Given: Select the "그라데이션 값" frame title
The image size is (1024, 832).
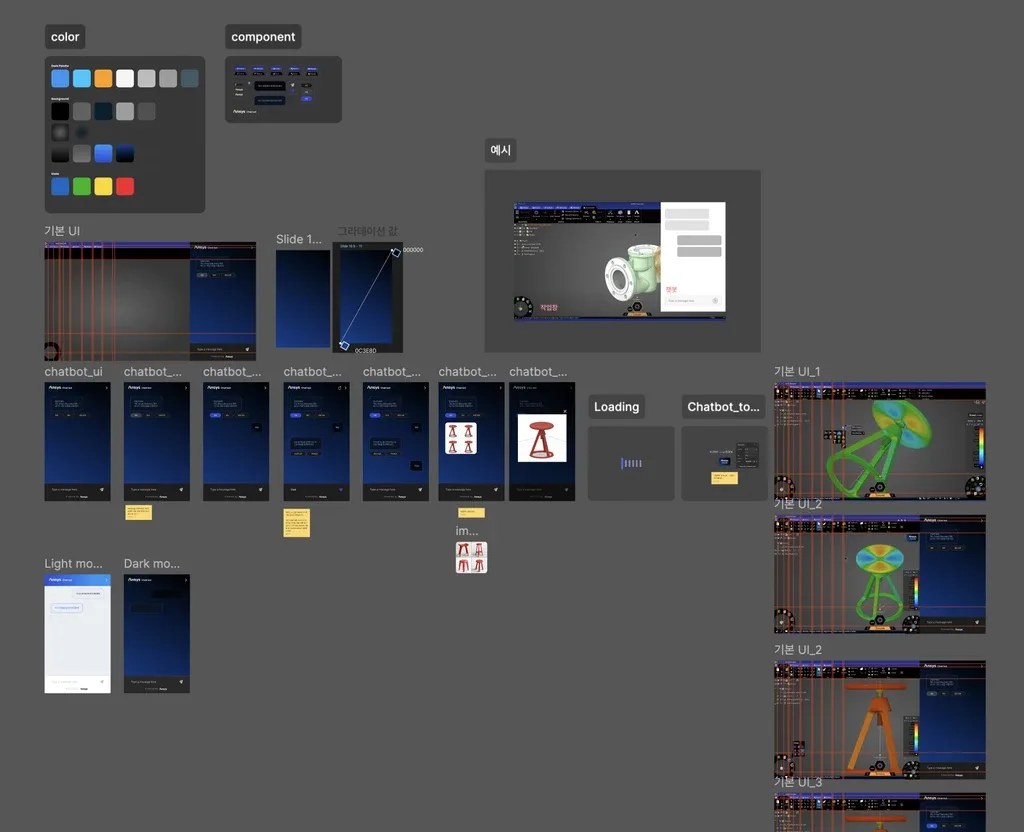Looking at the screenshot, I should point(368,231).
